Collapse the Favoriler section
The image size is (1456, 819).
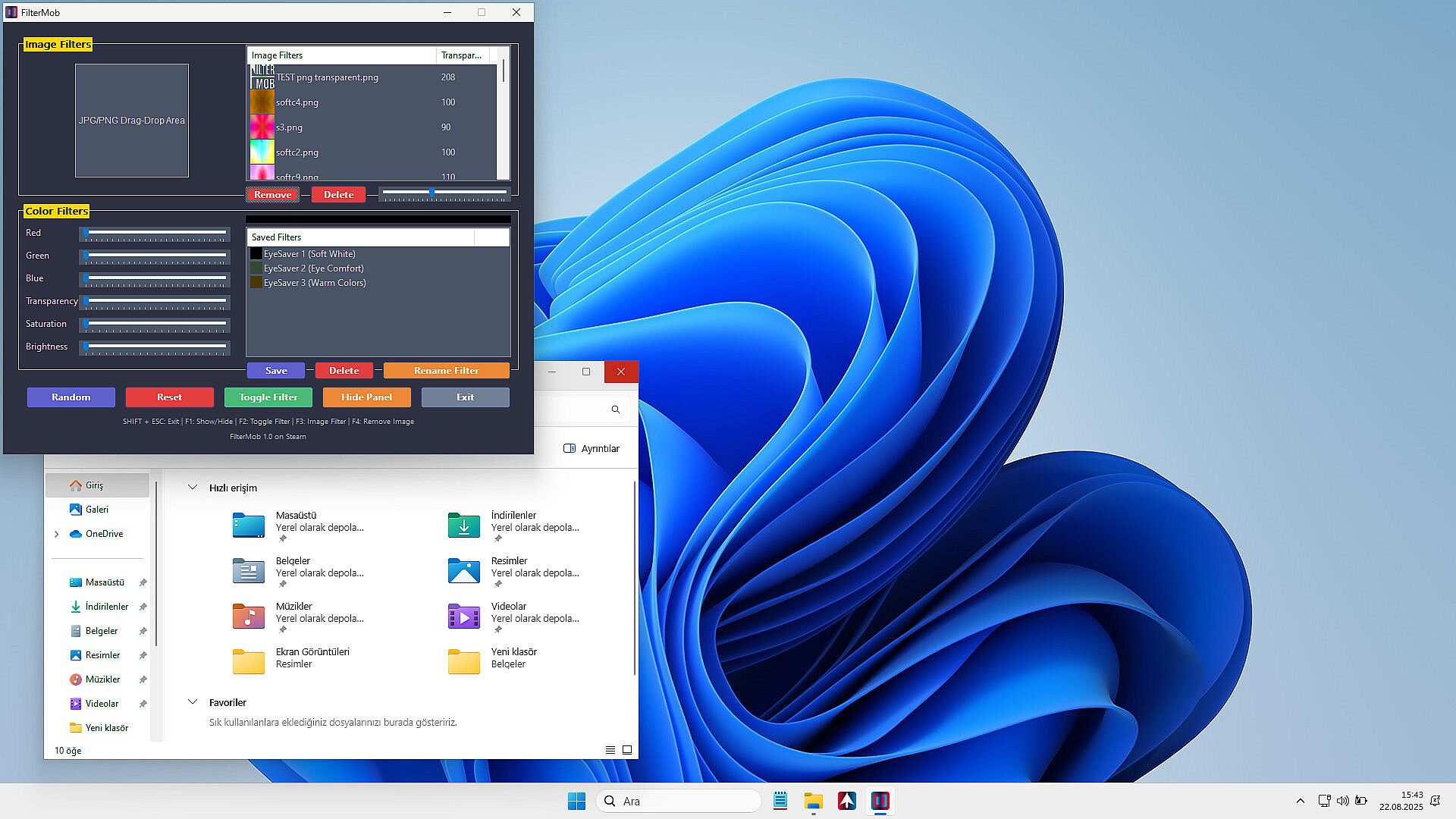193,702
